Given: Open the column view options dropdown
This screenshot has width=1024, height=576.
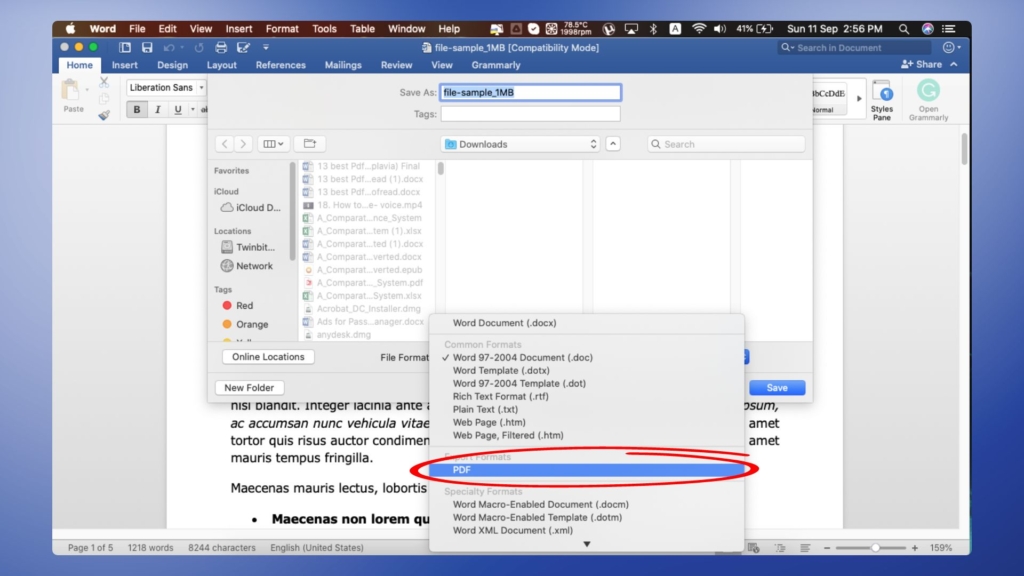Looking at the screenshot, I should point(273,144).
